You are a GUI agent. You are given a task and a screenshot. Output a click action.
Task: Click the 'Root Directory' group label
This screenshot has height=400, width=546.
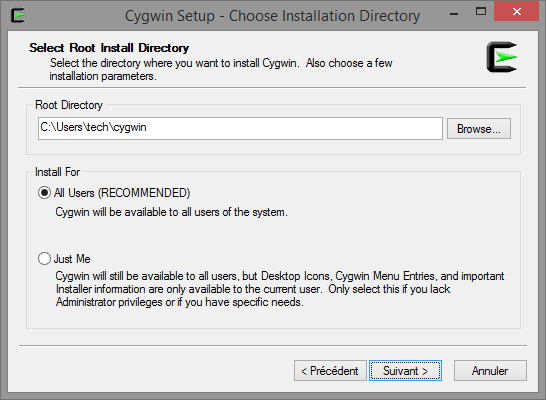click(69, 105)
